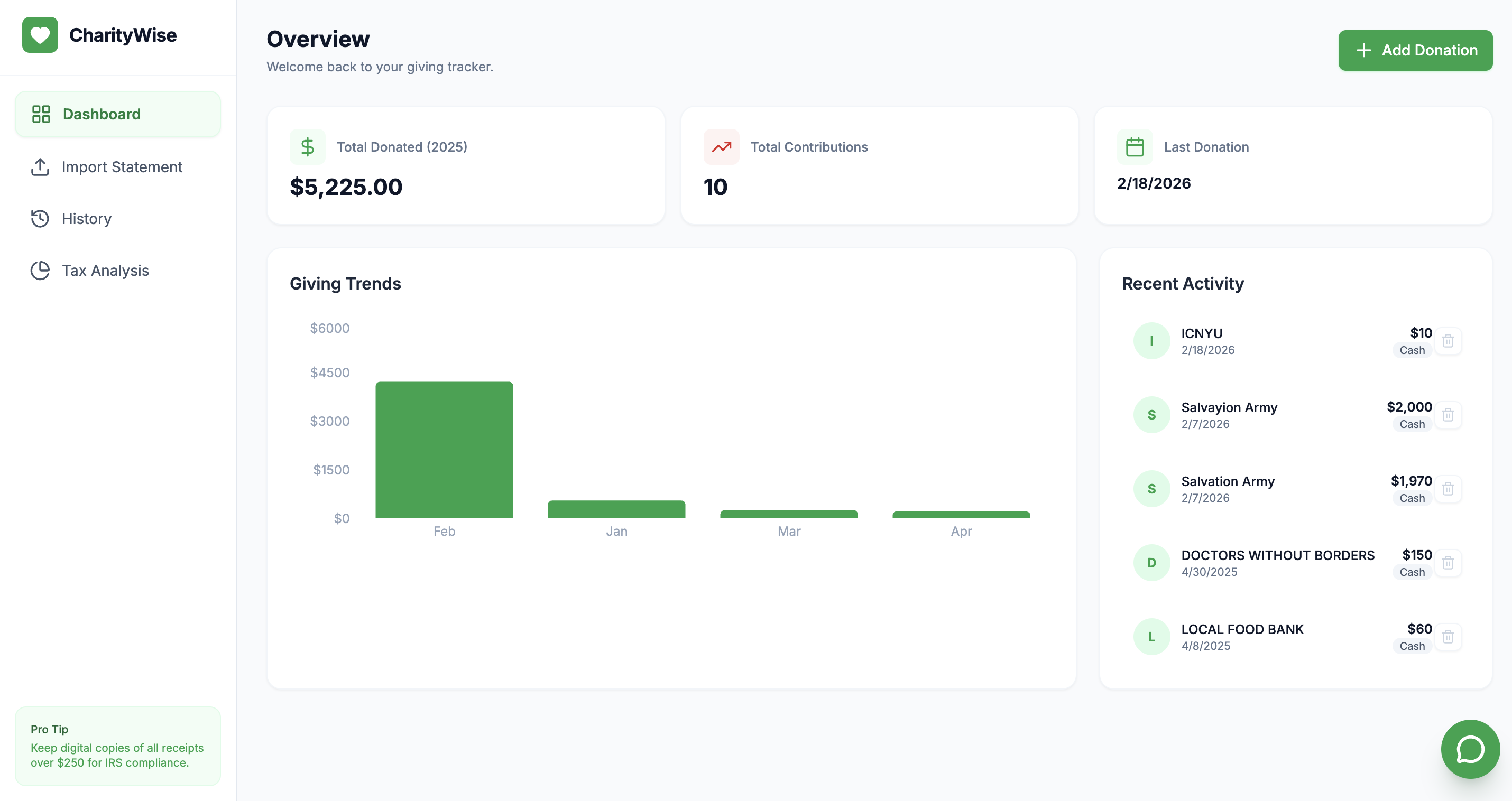Image resolution: width=1512 pixels, height=801 pixels.
Task: Delete the Salvayion Army $2,000 entry
Action: point(1448,415)
